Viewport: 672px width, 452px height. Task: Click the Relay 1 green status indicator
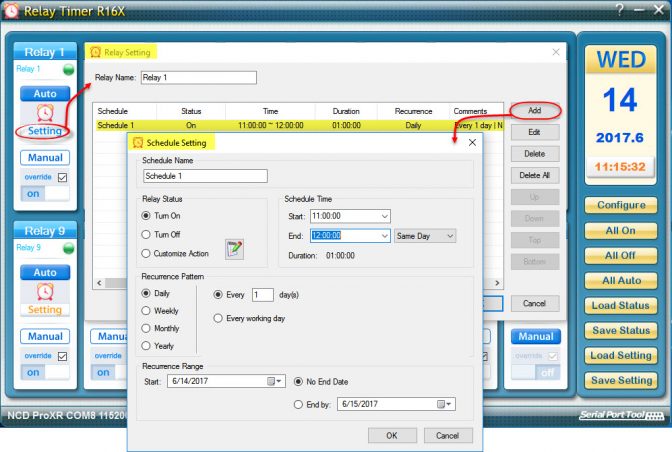[x=69, y=70]
